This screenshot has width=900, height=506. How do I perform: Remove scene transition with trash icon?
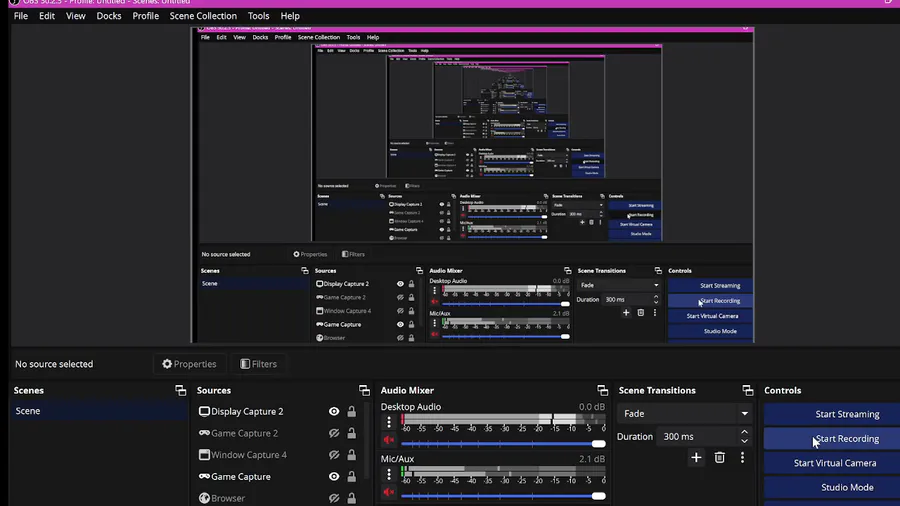(719, 458)
